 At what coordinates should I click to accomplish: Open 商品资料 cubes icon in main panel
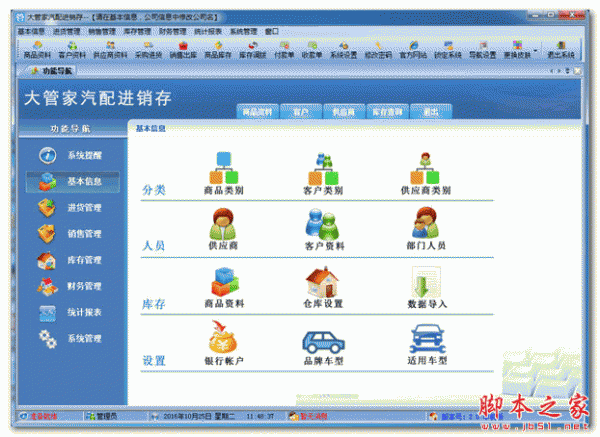click(225, 287)
